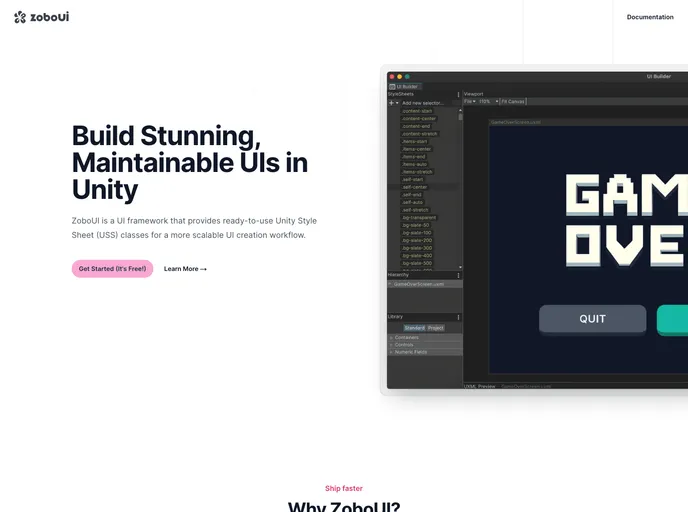Open the File dropdown in Viewport
The width and height of the screenshot is (688, 512).
[x=469, y=101]
